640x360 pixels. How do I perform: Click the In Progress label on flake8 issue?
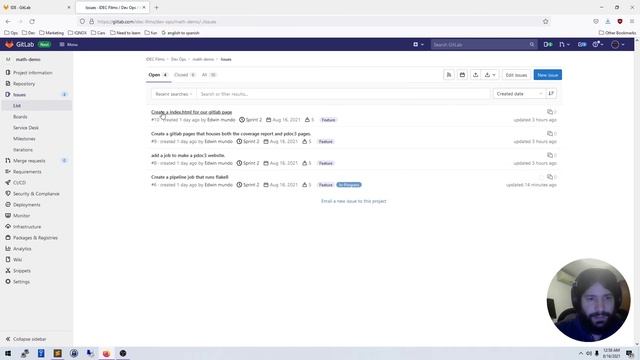(349, 185)
